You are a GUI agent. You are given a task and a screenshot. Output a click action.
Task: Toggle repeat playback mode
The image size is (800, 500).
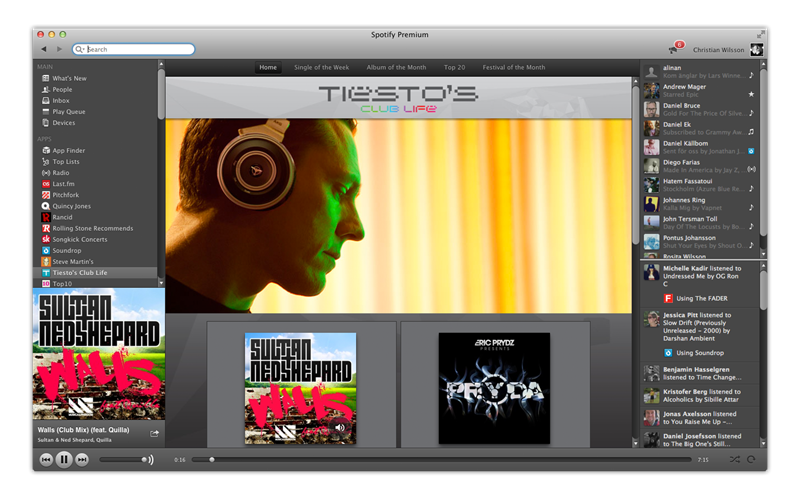point(751,459)
